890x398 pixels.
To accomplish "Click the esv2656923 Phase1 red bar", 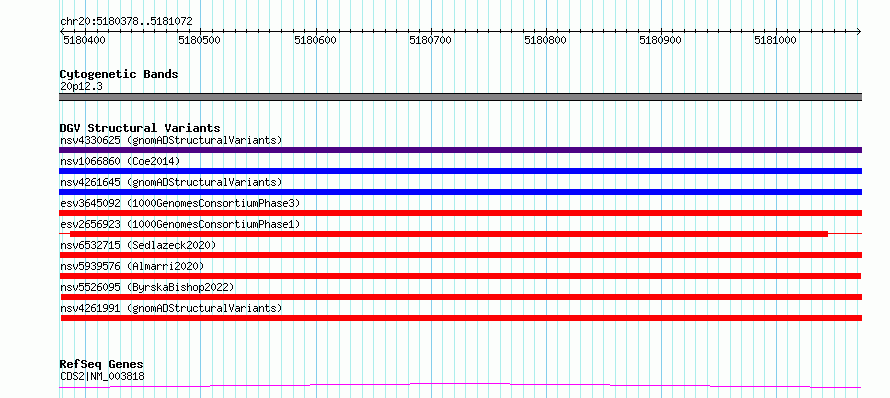I will pos(448,234).
